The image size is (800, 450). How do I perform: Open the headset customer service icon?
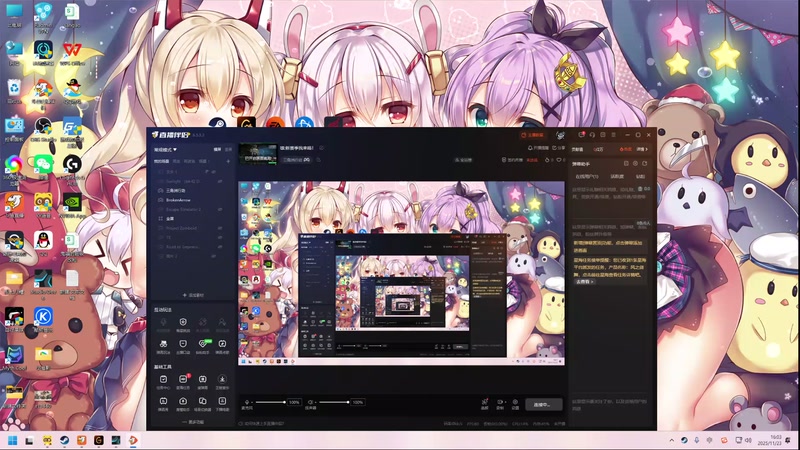click(x=592, y=135)
